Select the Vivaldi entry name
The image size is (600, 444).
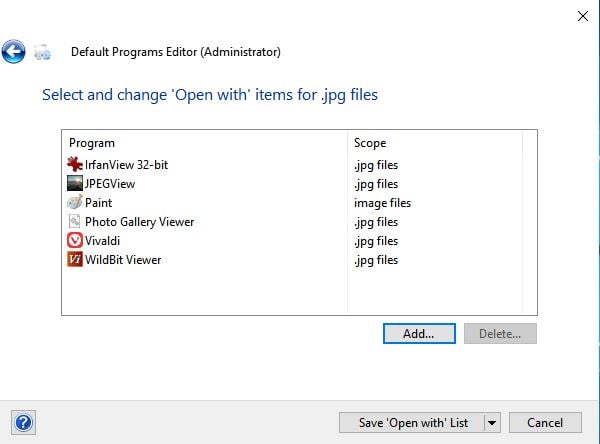click(x=102, y=241)
